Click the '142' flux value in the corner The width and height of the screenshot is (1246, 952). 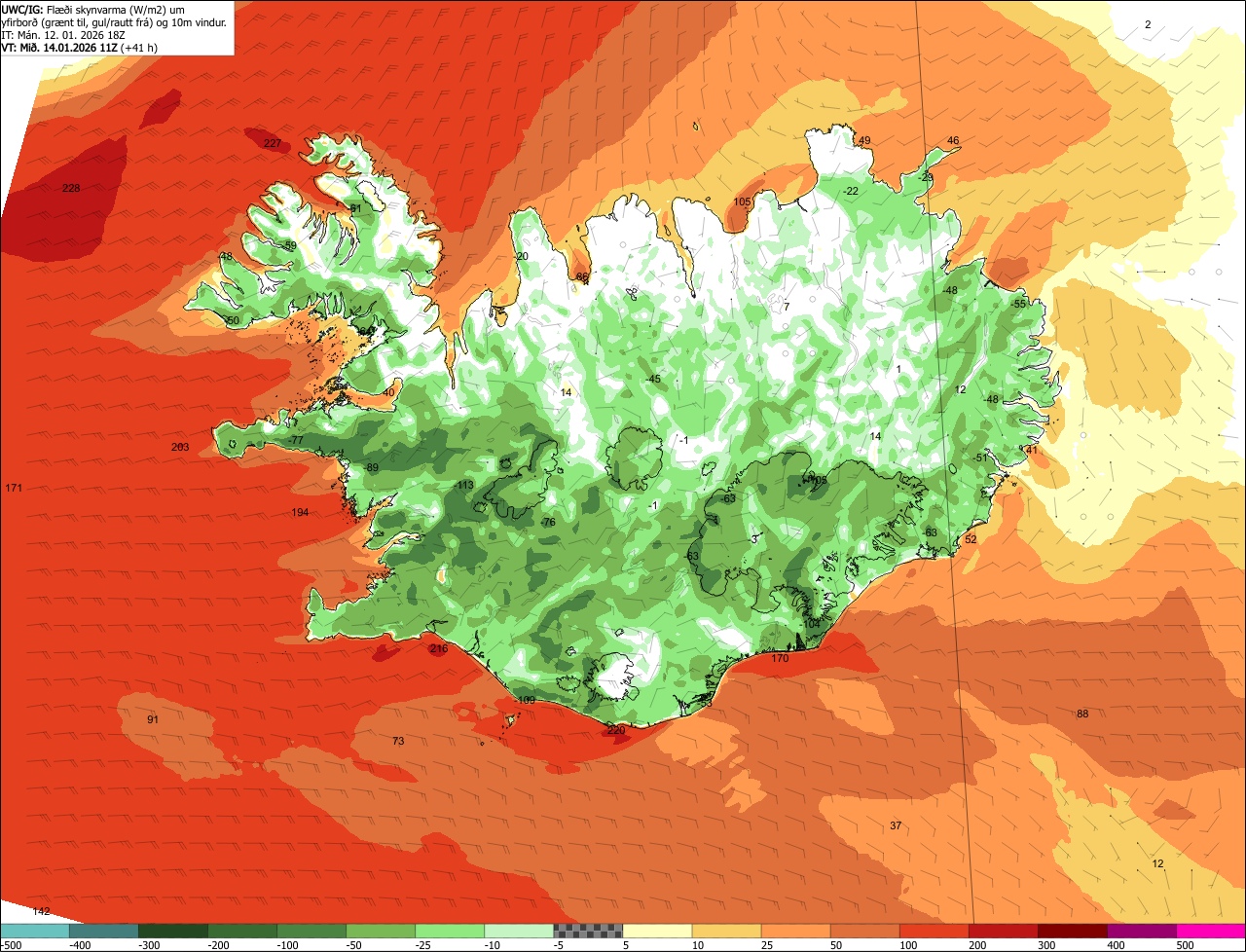point(41,911)
